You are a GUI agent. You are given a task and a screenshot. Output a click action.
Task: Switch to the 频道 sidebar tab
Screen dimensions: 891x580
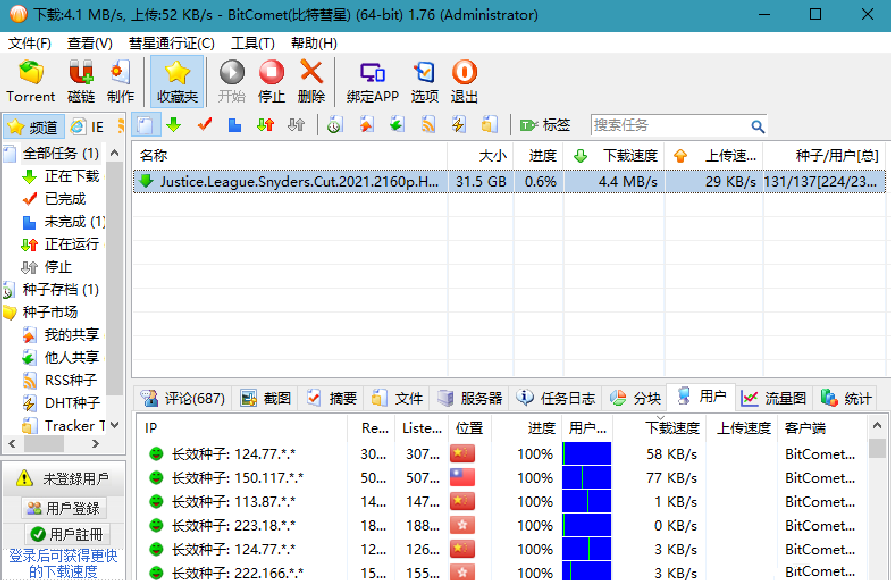pyautogui.click(x=34, y=127)
